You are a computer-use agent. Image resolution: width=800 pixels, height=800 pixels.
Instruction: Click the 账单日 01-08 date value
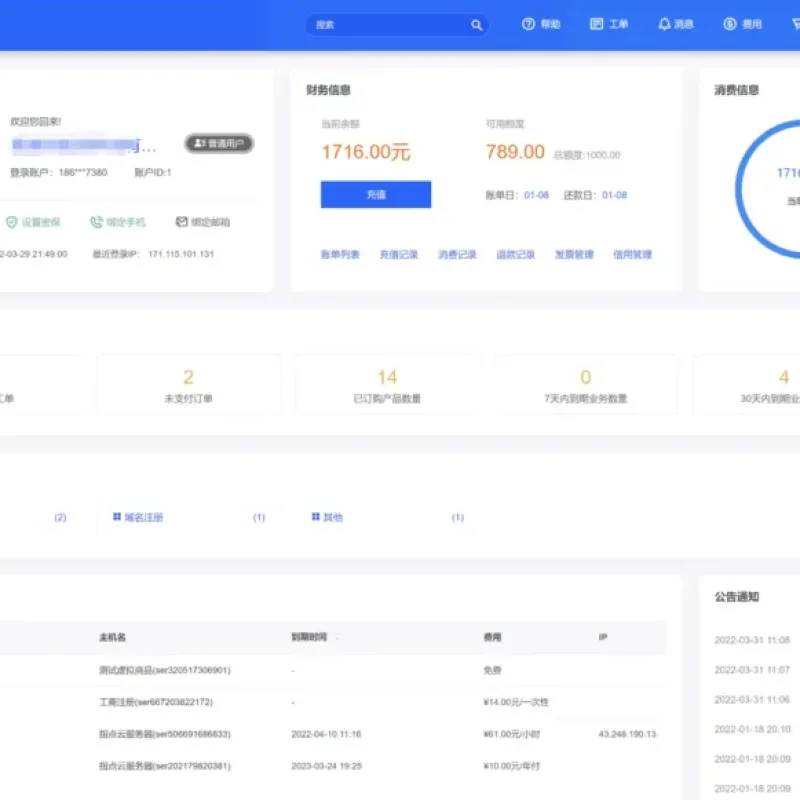point(536,195)
